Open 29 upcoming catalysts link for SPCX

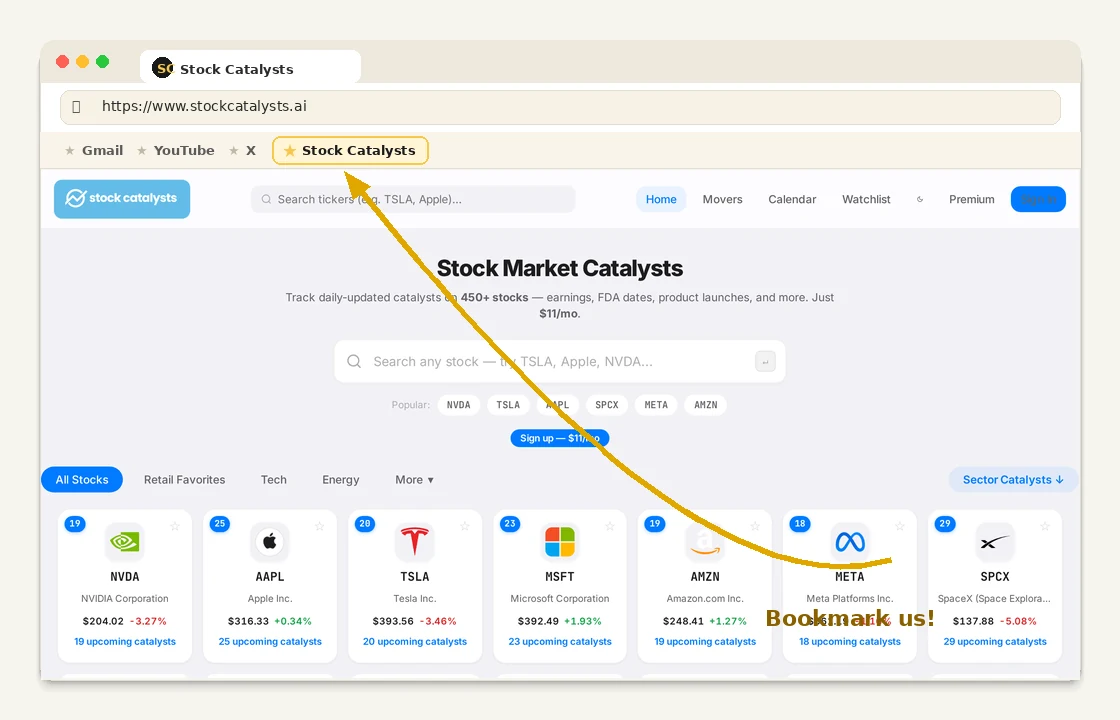[x=995, y=641]
